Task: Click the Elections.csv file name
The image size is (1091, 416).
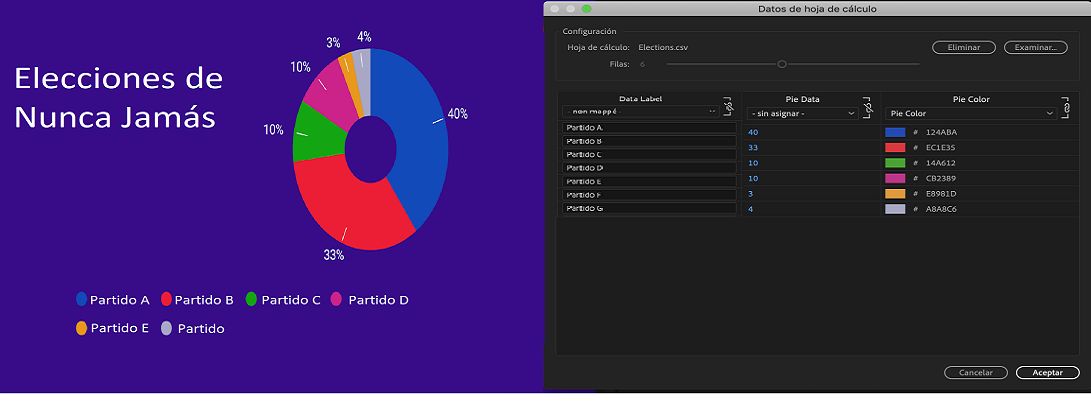Action: click(663, 47)
